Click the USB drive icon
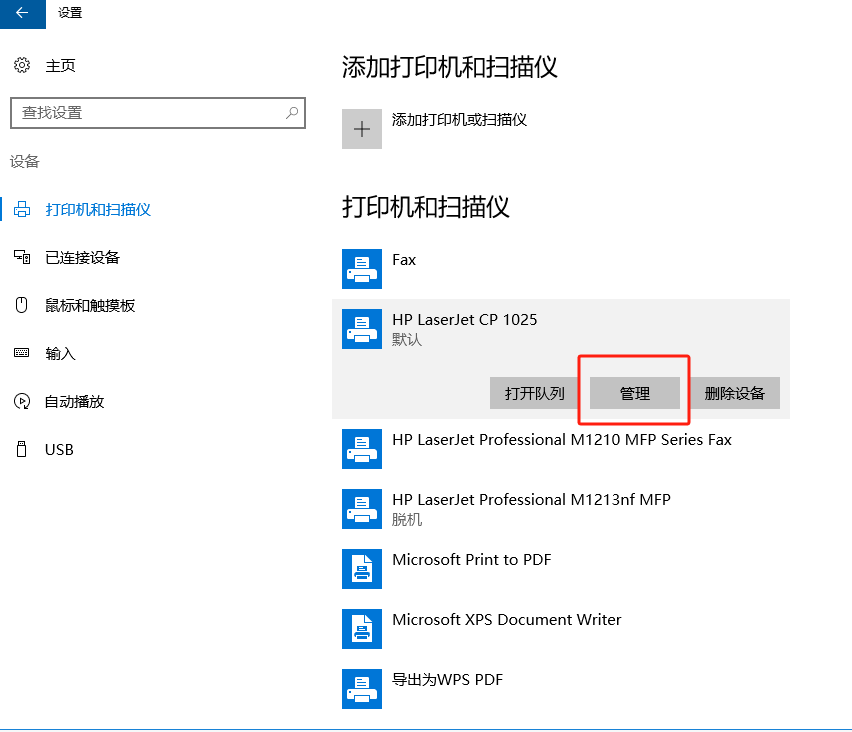Viewport: 852px width, 732px height. (22, 449)
